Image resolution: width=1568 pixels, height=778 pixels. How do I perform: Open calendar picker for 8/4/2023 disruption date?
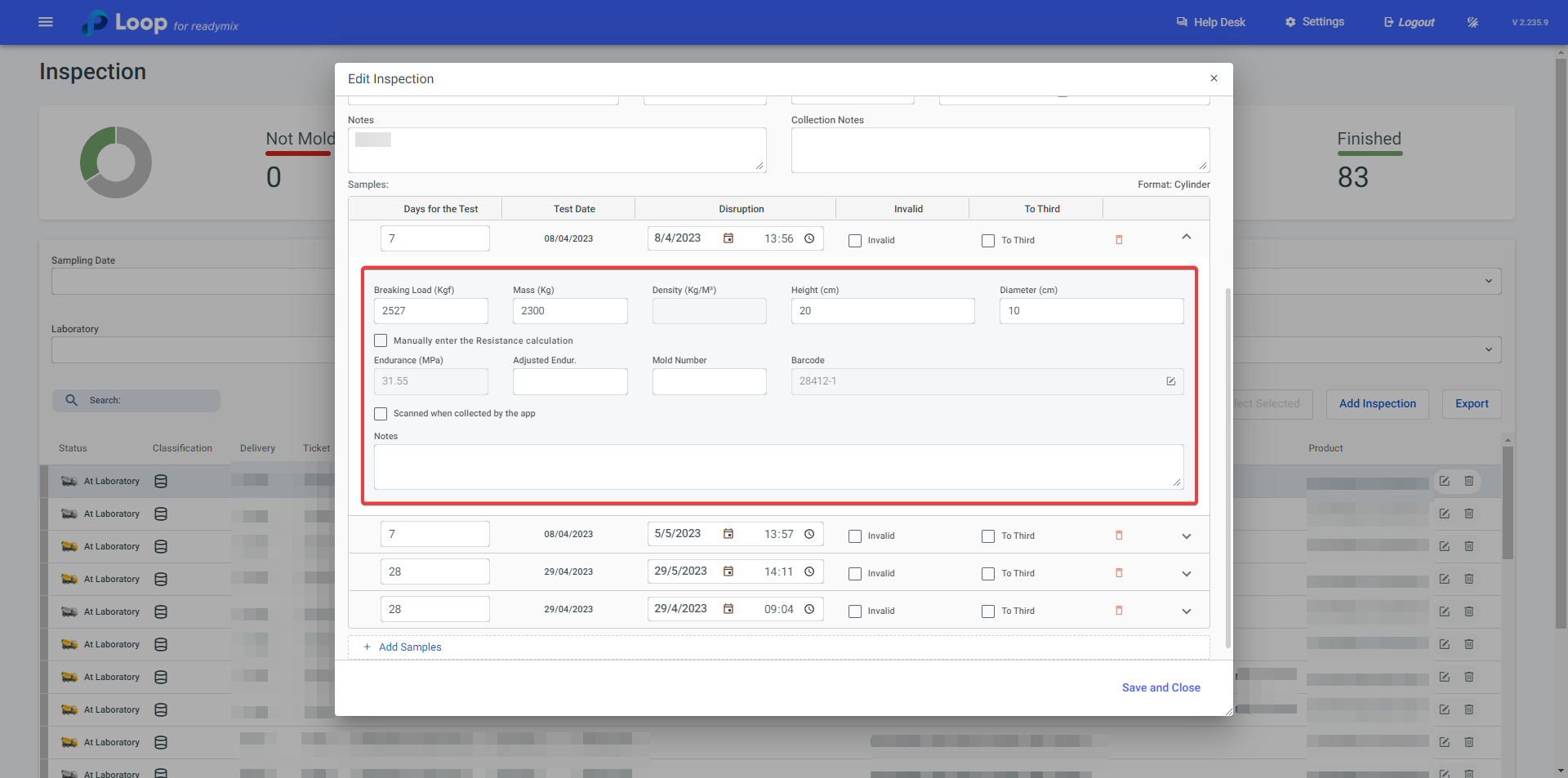(728, 238)
